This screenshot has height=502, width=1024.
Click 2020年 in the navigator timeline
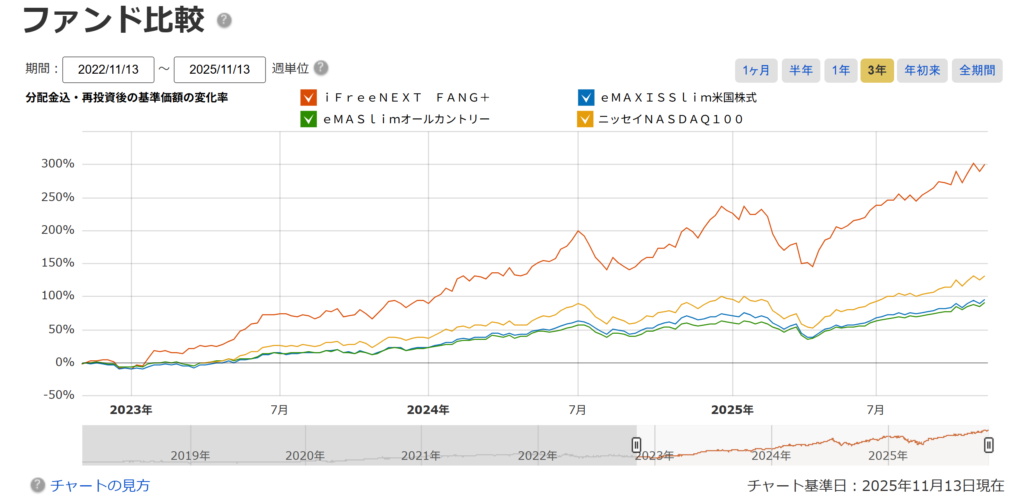[305, 456]
